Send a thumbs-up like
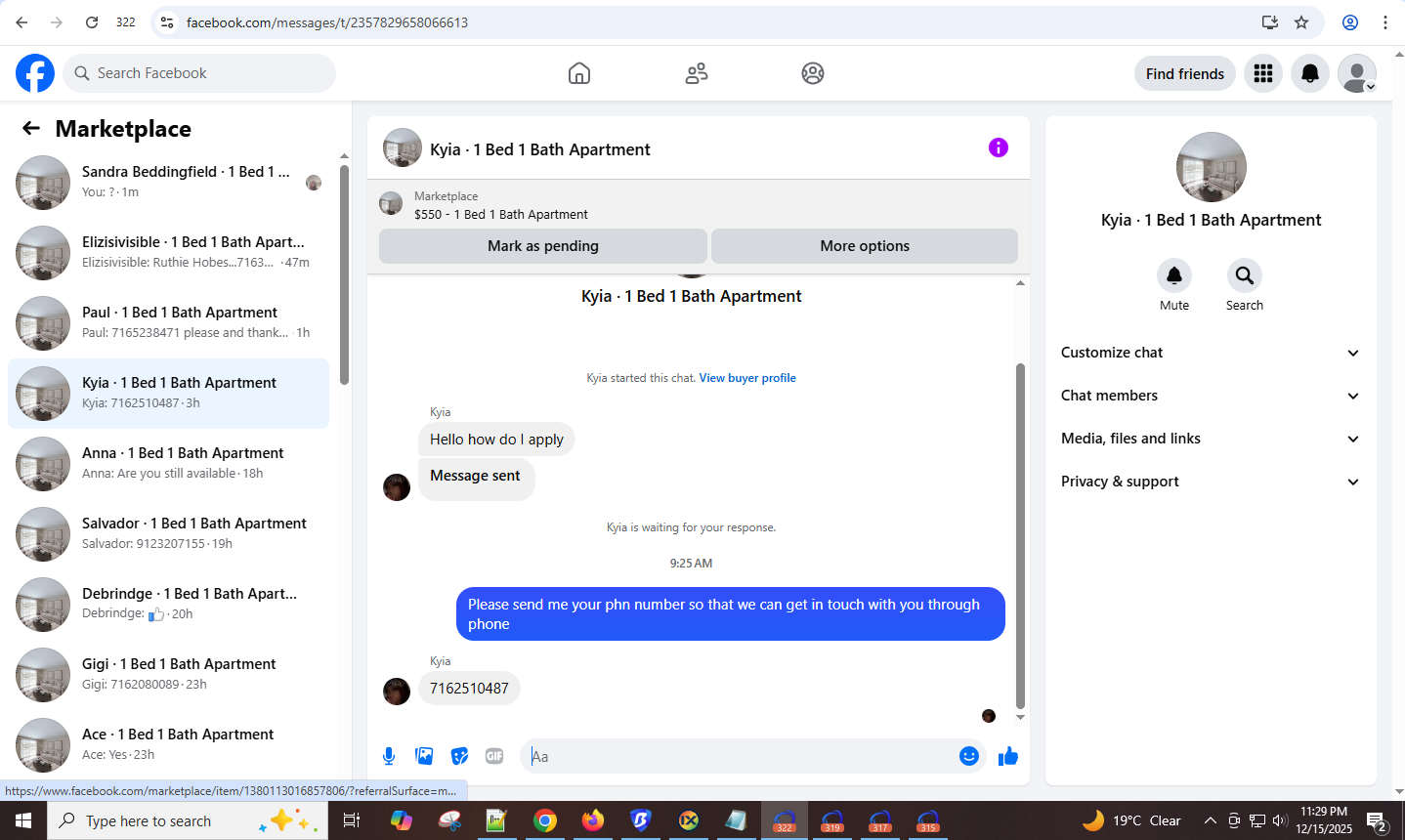The height and width of the screenshot is (840, 1405). pos(1008,756)
